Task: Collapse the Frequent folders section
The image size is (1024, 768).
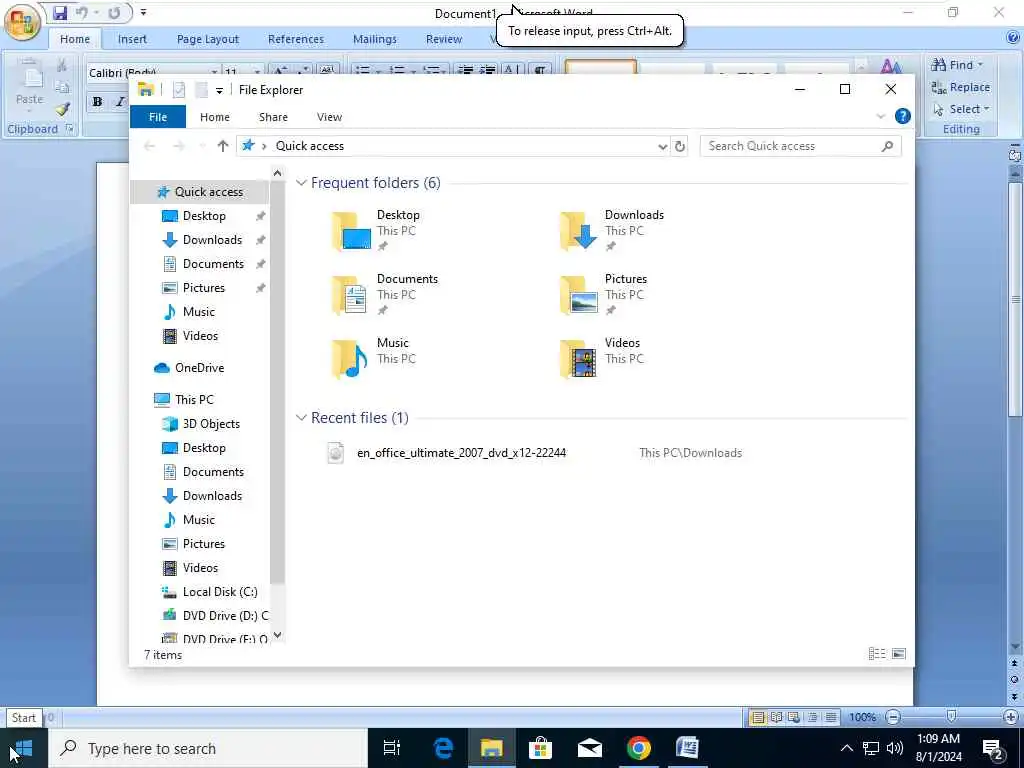Action: pyautogui.click(x=301, y=183)
